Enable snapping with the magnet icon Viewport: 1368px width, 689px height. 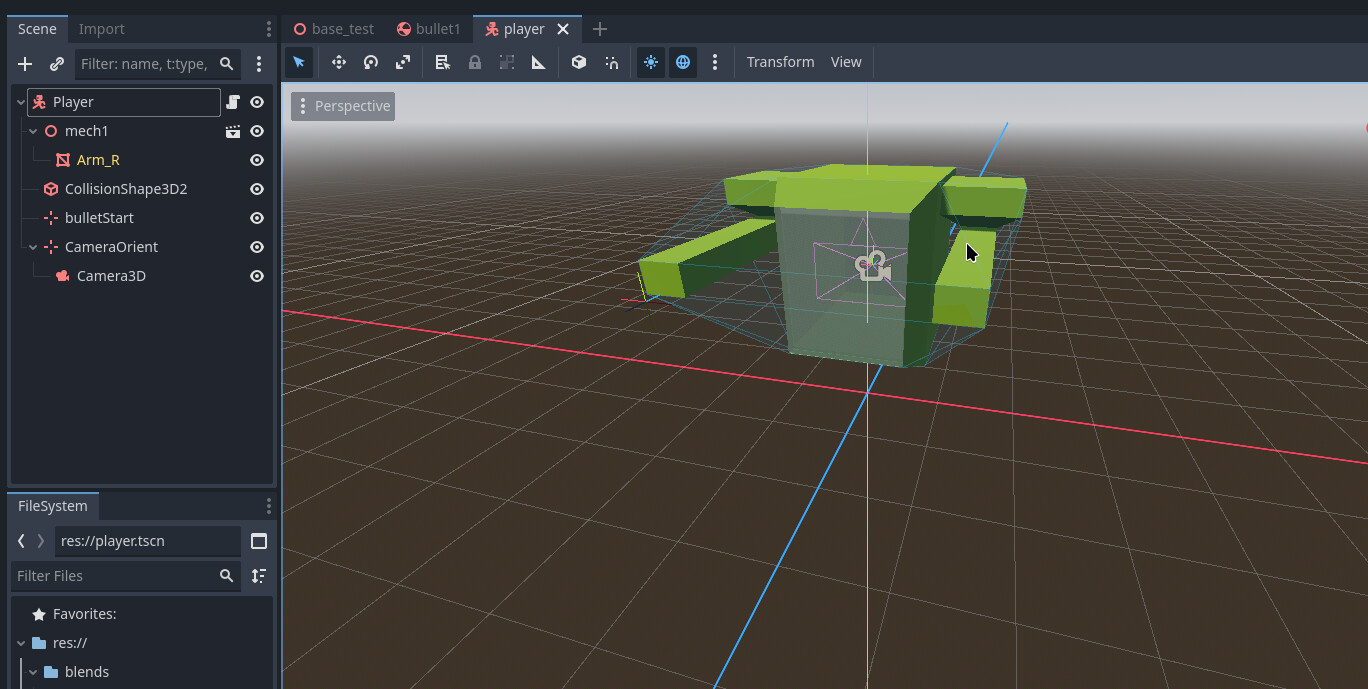click(x=611, y=62)
